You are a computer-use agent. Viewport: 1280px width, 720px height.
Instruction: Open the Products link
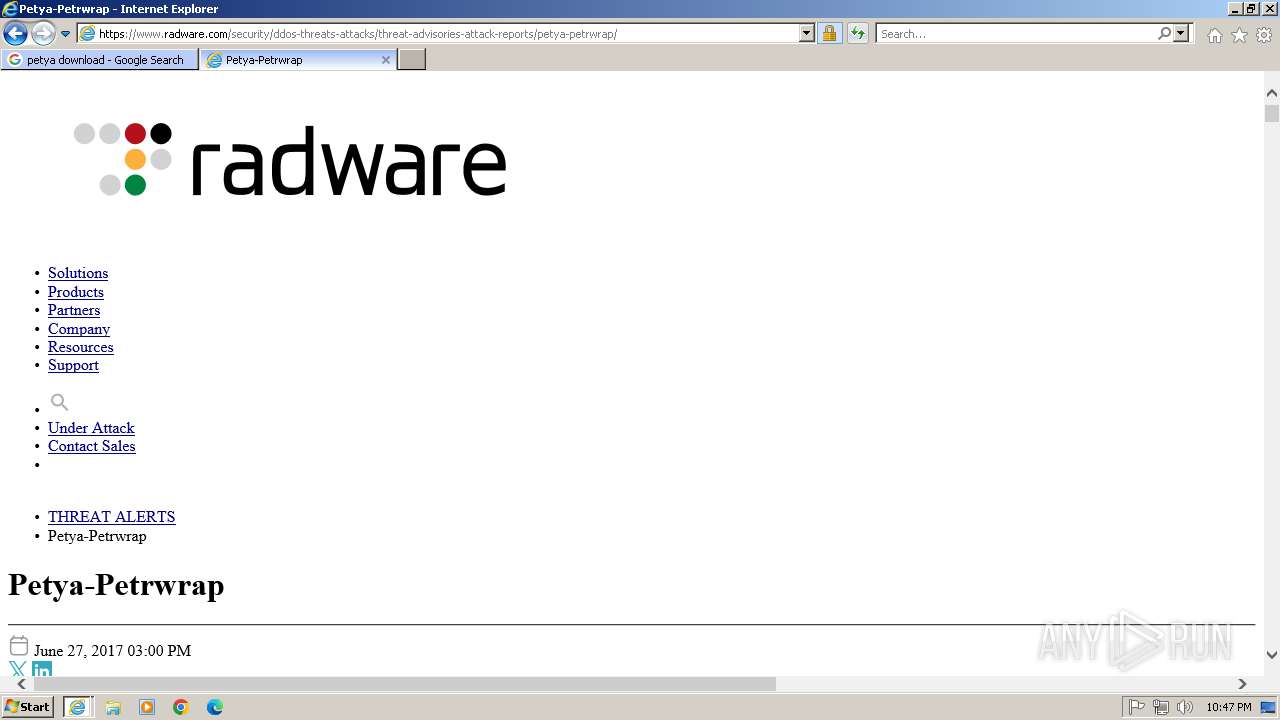[76, 292]
